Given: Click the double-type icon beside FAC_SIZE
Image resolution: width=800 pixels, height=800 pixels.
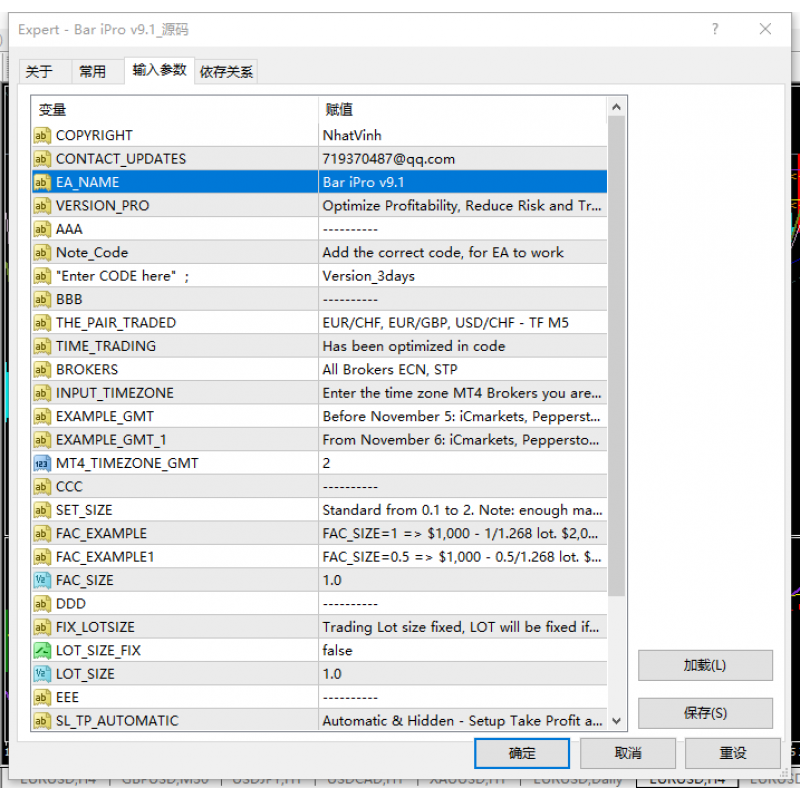Looking at the screenshot, I should pyautogui.click(x=42, y=580).
